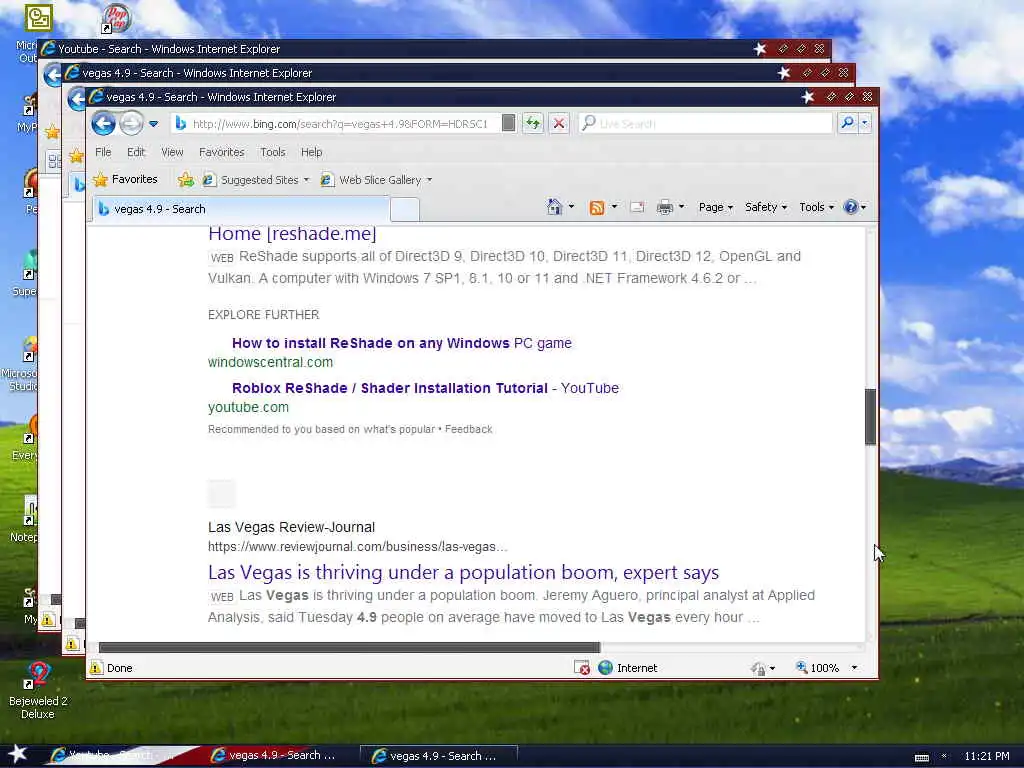Click active 'vegas 4.9 - Search' taskbar button

439,756
